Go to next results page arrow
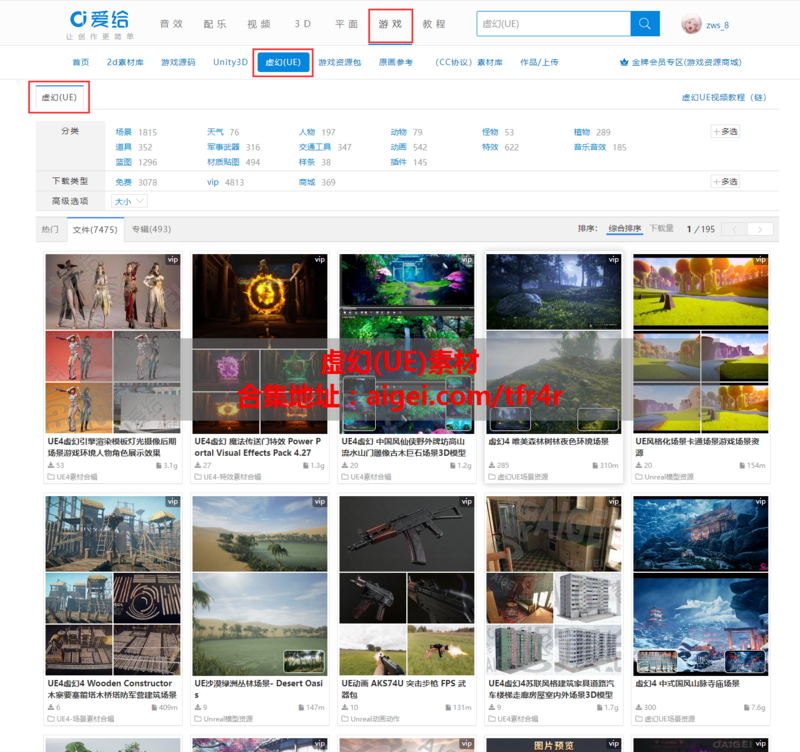The image size is (800, 752). point(760,230)
